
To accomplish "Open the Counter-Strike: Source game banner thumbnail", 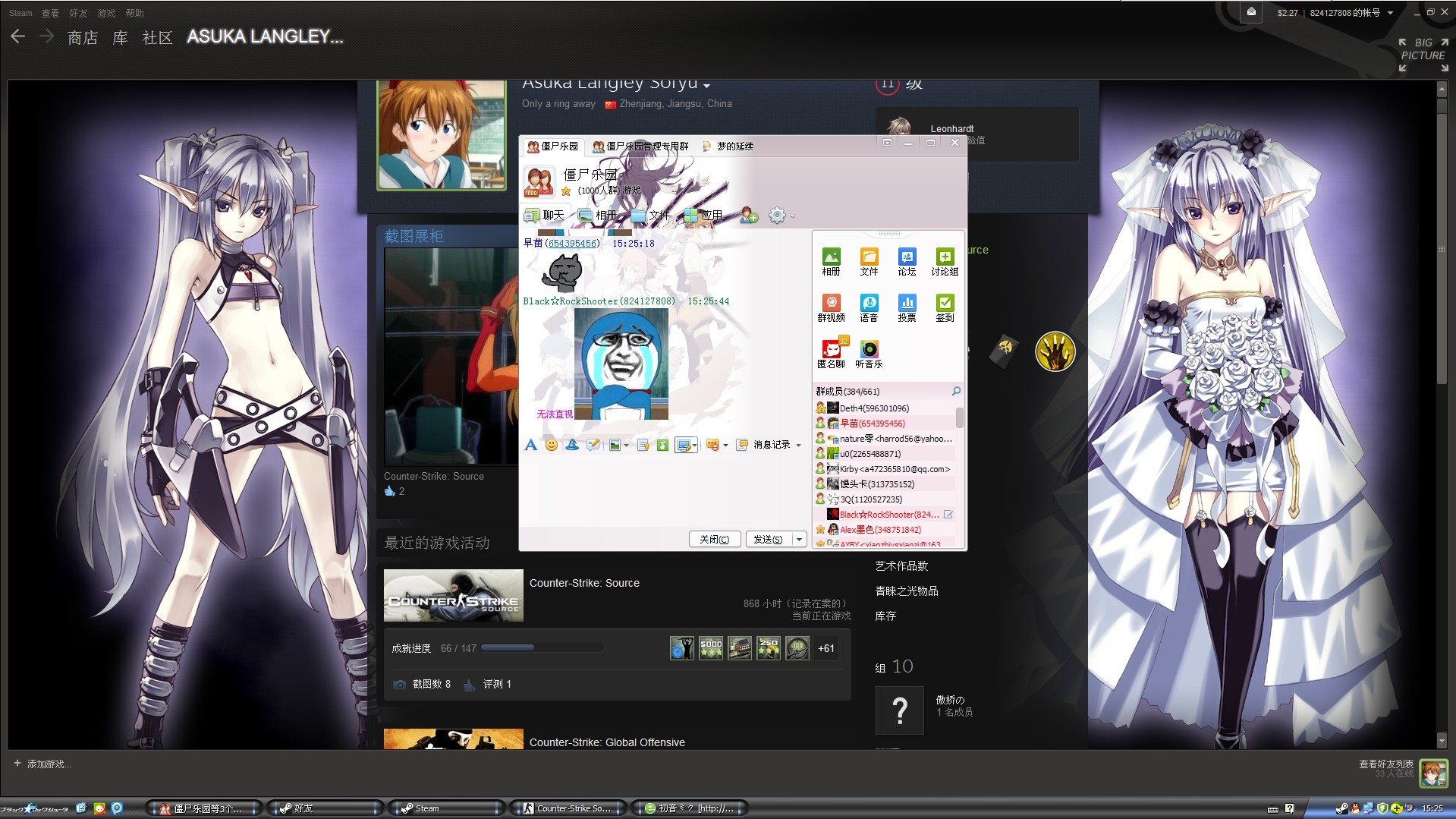I will click(x=454, y=596).
